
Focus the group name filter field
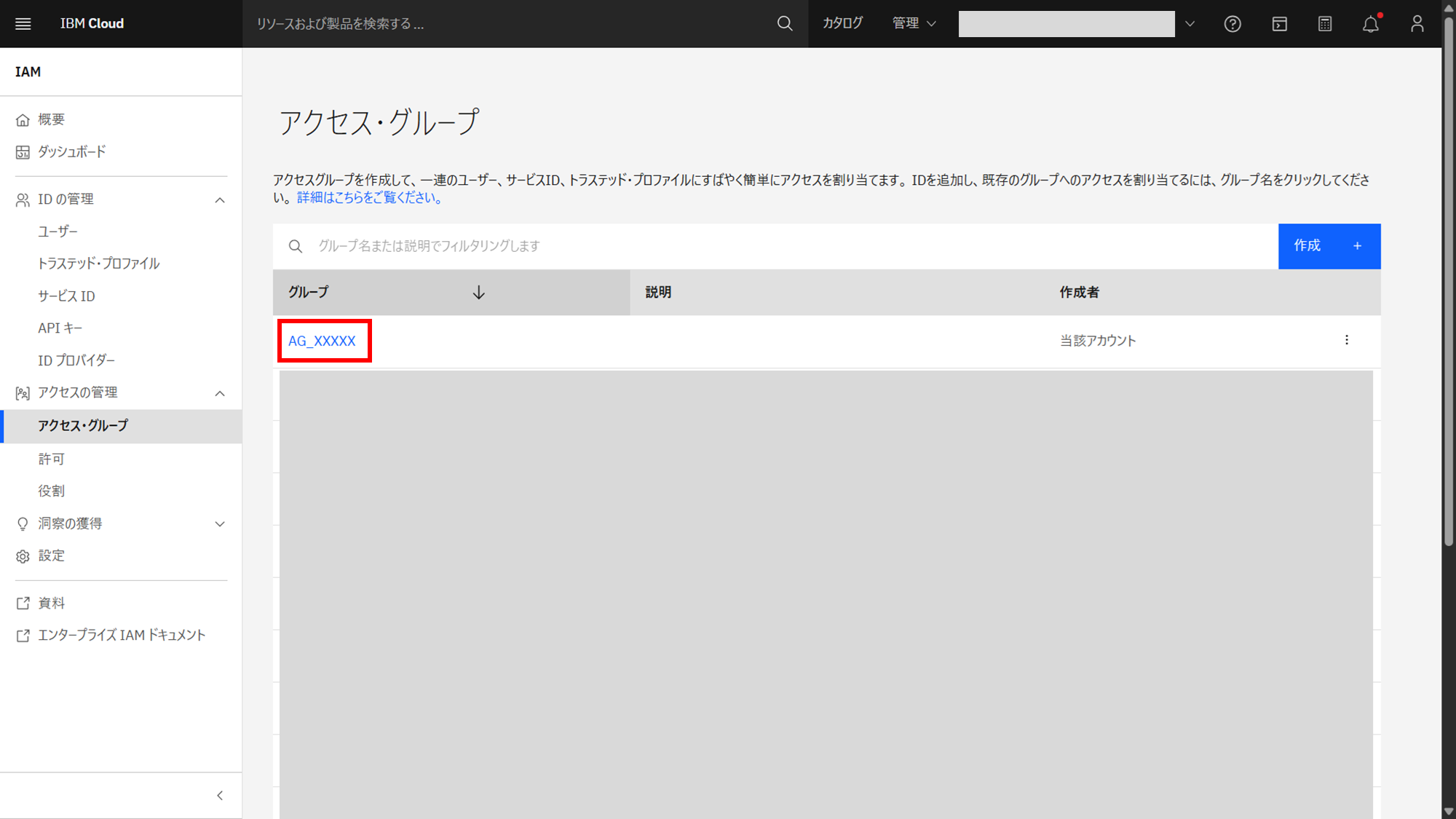pos(786,246)
